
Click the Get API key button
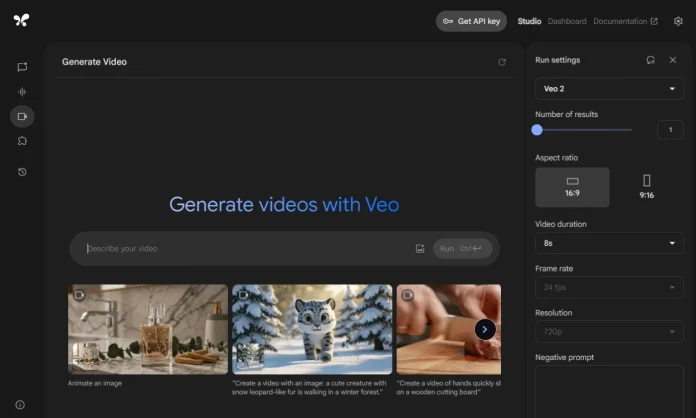pyautogui.click(x=471, y=21)
